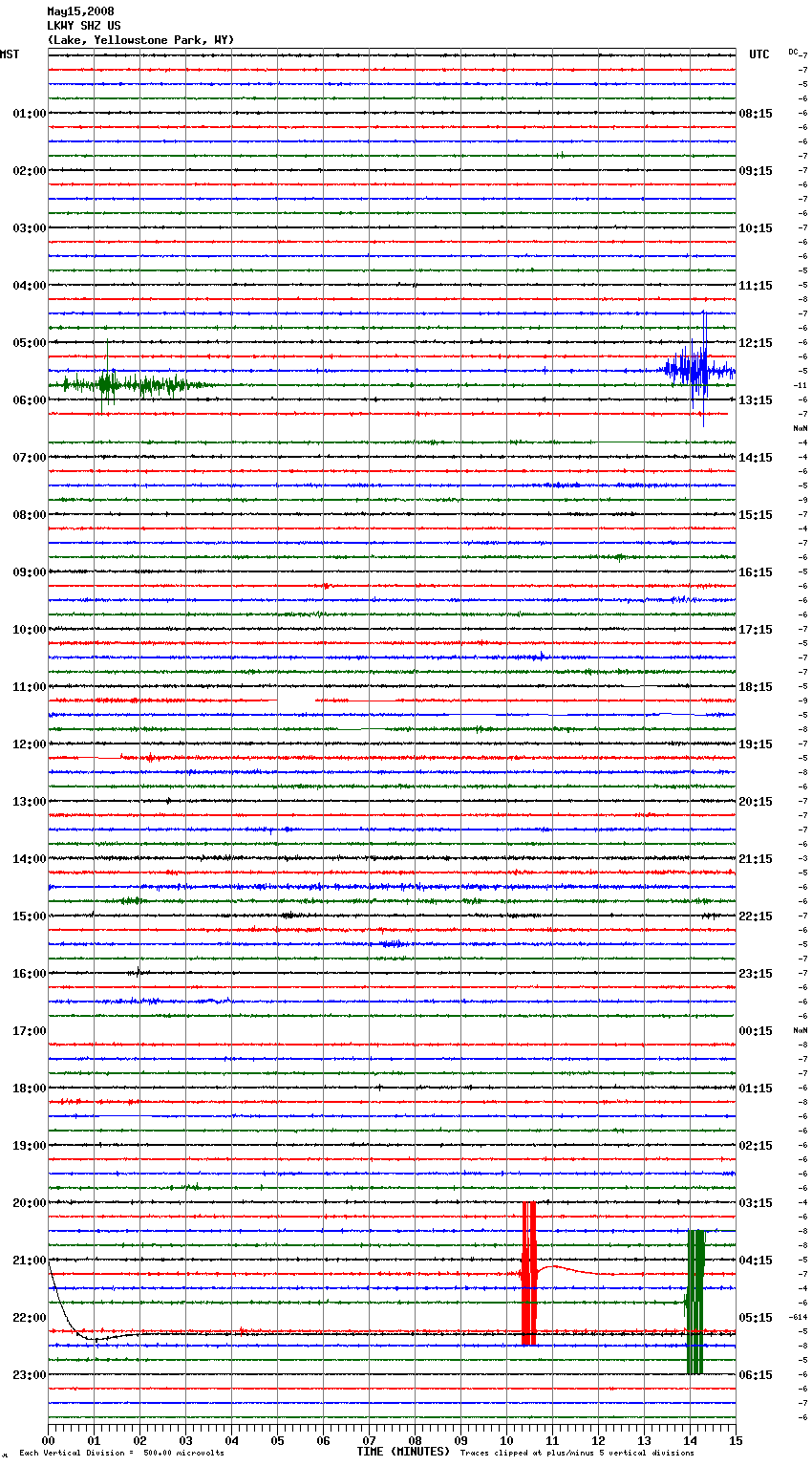Click the "15" minute tick label
Screen dimensions: 812x1466
click(x=736, y=1440)
